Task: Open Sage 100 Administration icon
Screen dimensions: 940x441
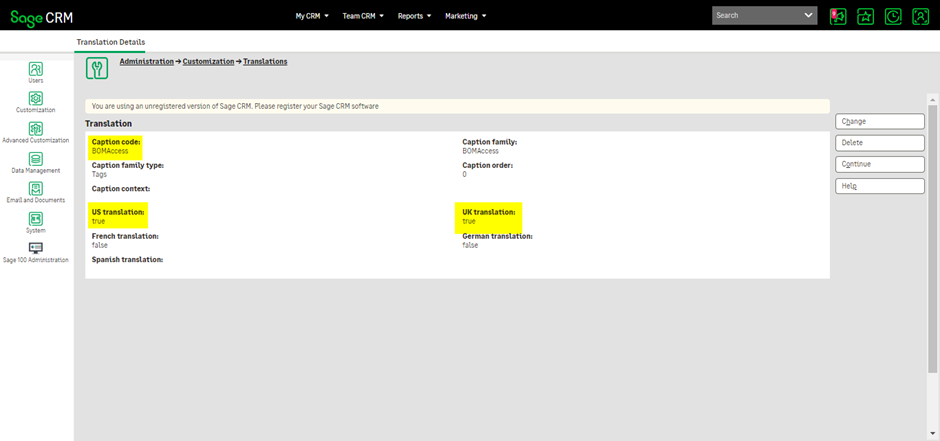Action: [36, 248]
